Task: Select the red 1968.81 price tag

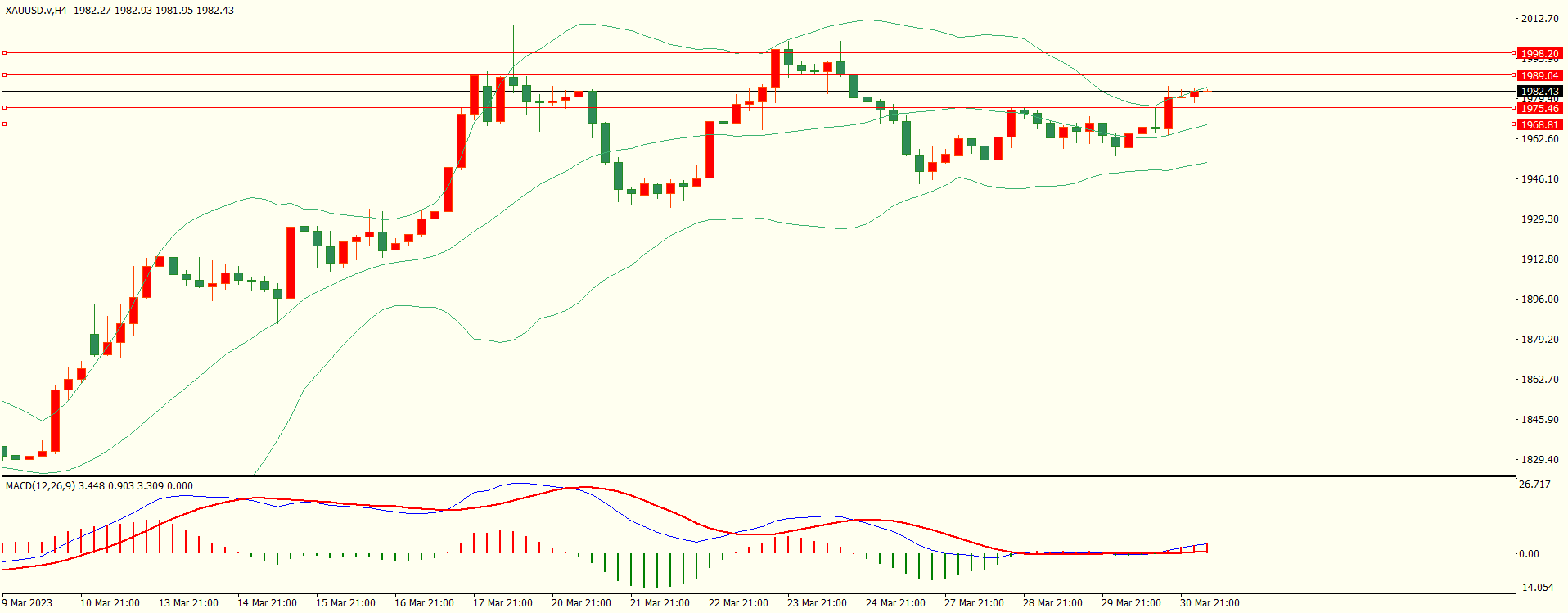Action: (1539, 125)
